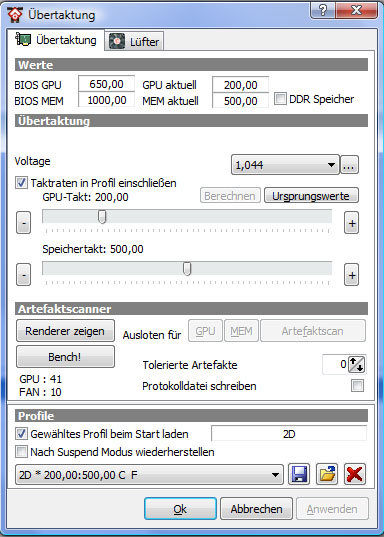Click the help question mark button
Viewport: 384px width, 537px height.
tap(323, 10)
